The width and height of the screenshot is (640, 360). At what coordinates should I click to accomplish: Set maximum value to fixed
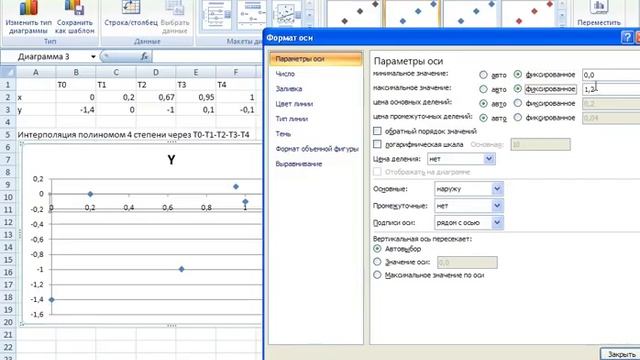[x=518, y=89]
